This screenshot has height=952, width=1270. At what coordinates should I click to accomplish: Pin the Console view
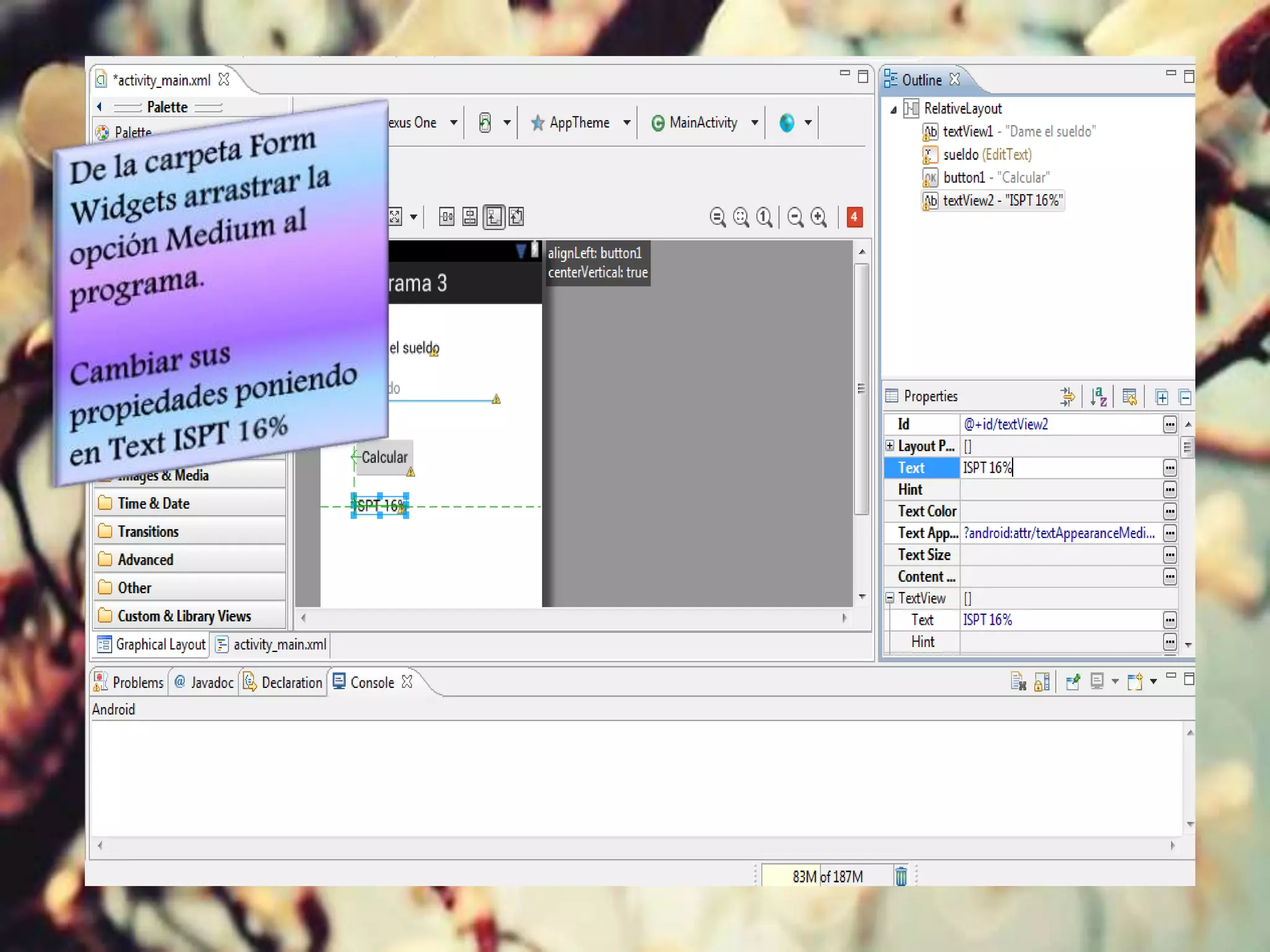pos(1073,682)
